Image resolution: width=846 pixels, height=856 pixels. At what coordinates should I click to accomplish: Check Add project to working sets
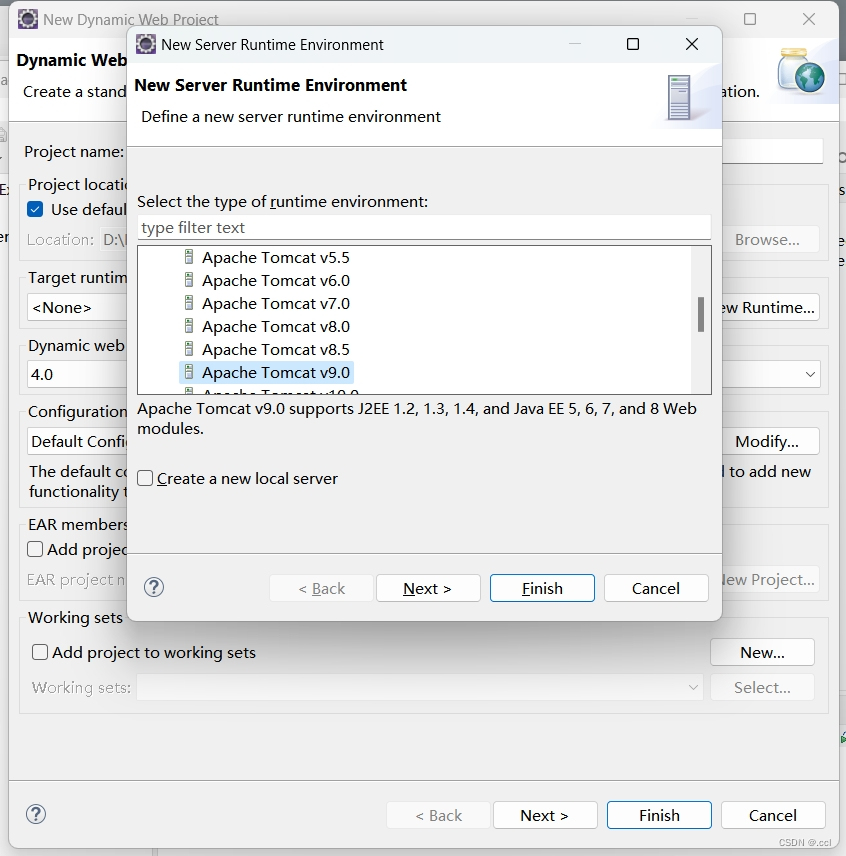pyautogui.click(x=40, y=652)
